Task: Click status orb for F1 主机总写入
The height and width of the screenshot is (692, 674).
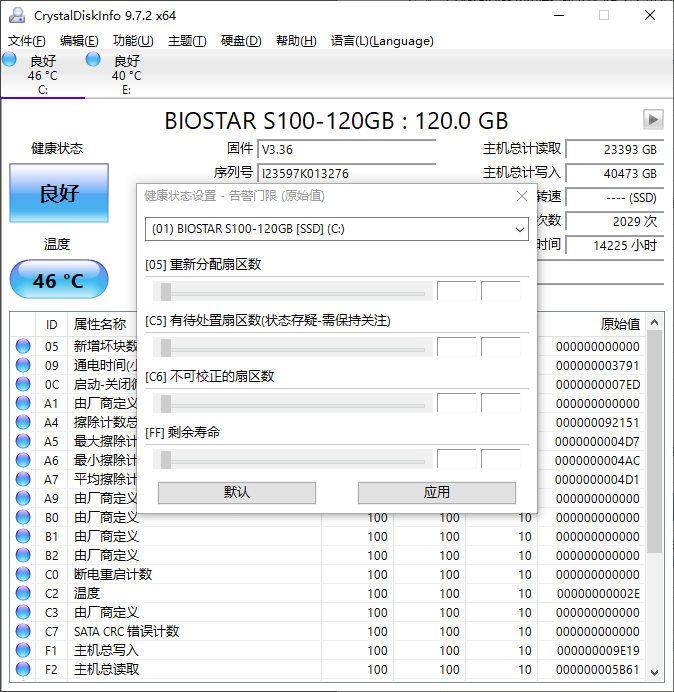Action: [x=23, y=650]
